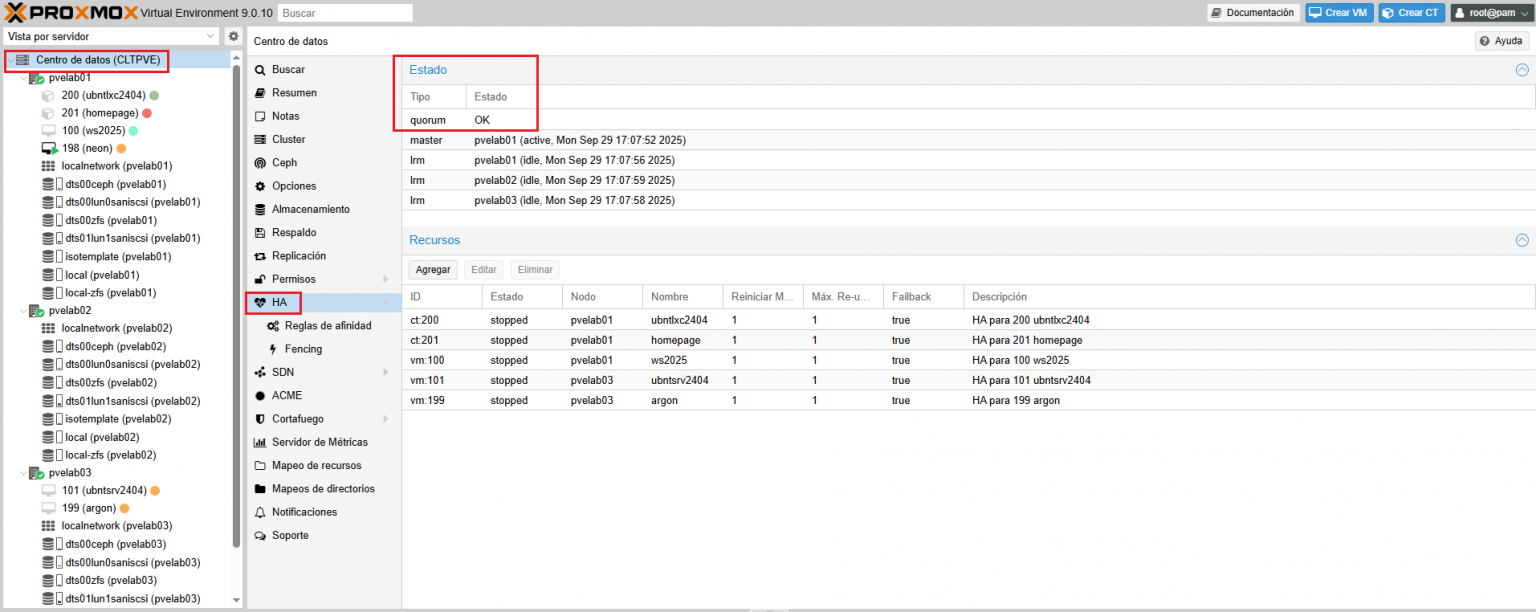Click the Buscar magnifier icon in menu
The width and height of the screenshot is (1536, 612).
coord(260,70)
